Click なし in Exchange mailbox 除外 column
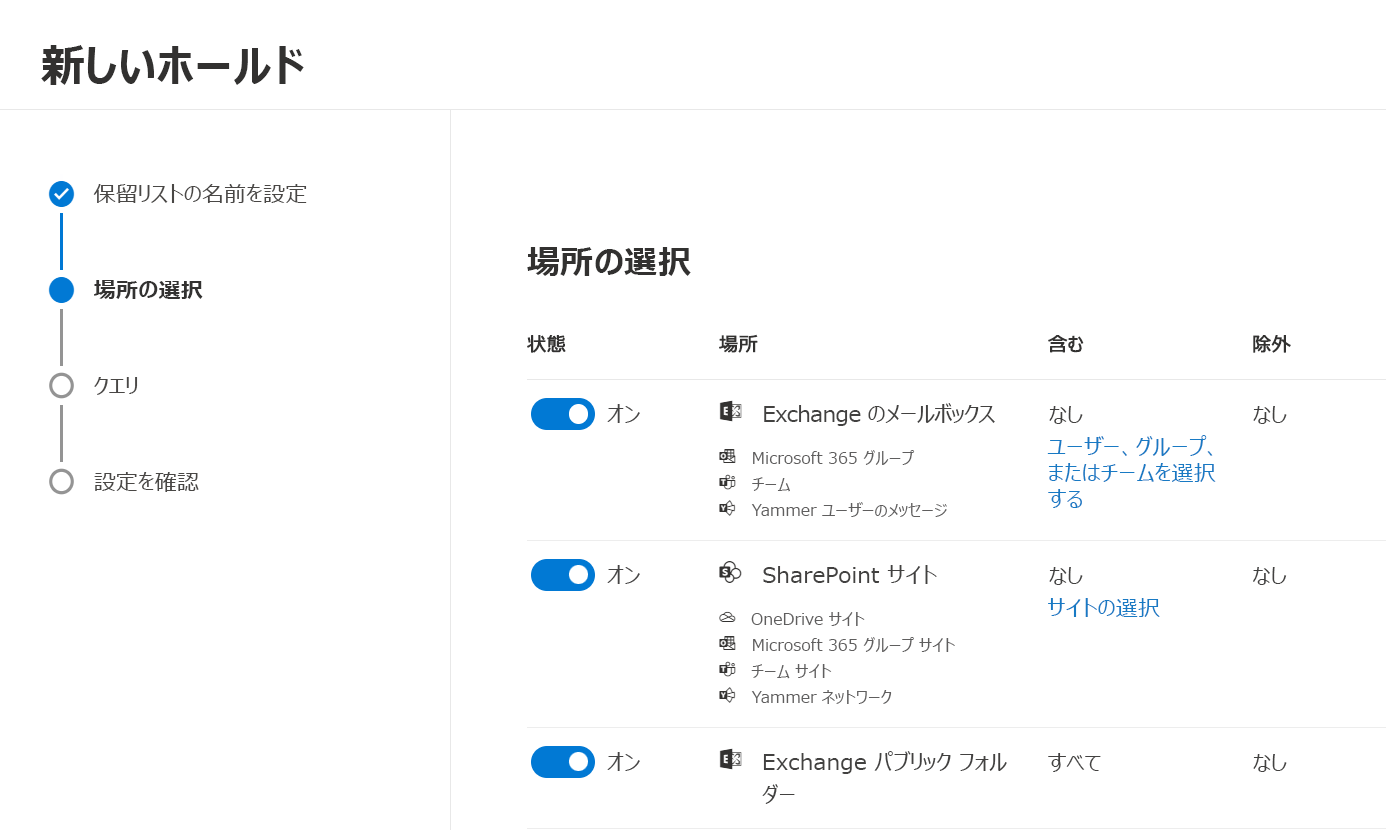Image resolution: width=1386 pixels, height=830 pixels. coord(1270,414)
